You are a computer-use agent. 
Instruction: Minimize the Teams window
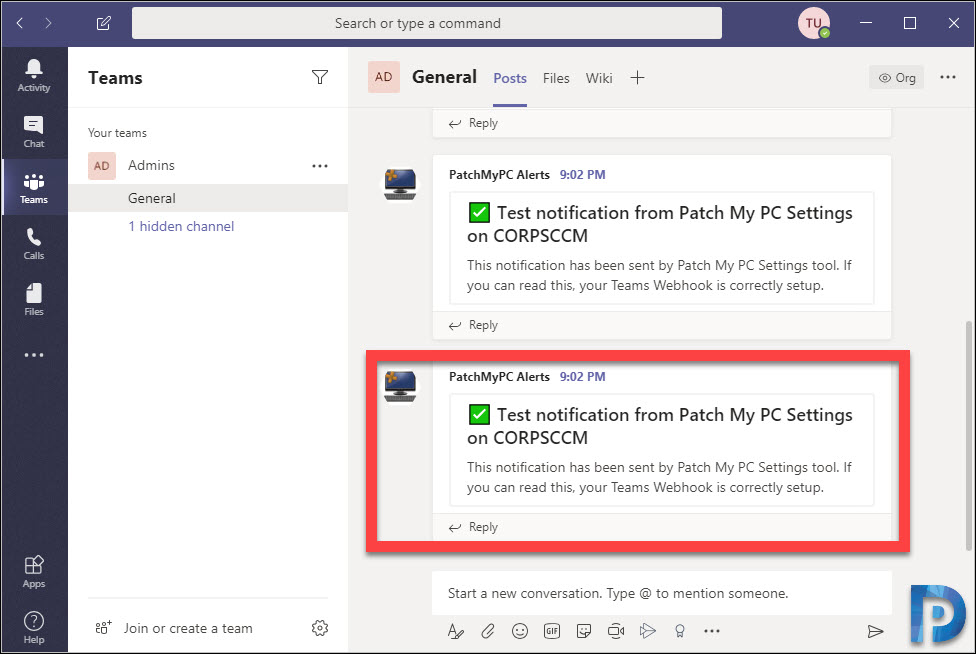coord(865,23)
